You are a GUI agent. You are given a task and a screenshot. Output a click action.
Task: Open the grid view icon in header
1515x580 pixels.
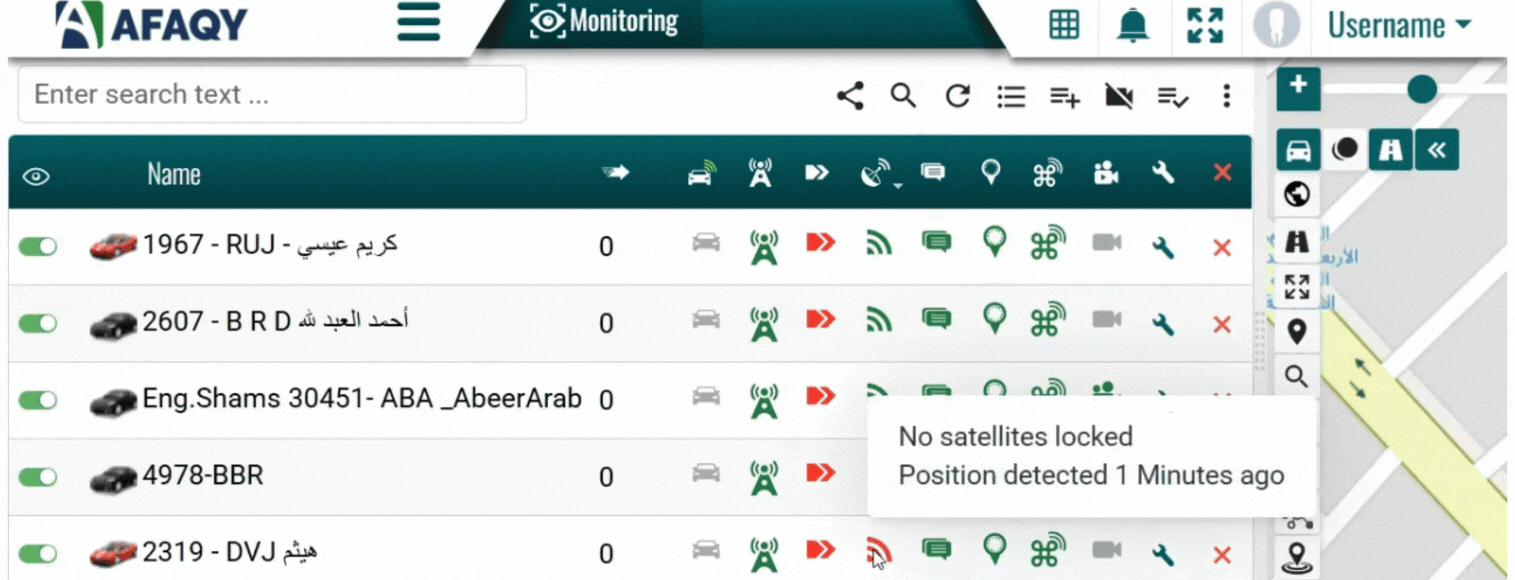1064,26
